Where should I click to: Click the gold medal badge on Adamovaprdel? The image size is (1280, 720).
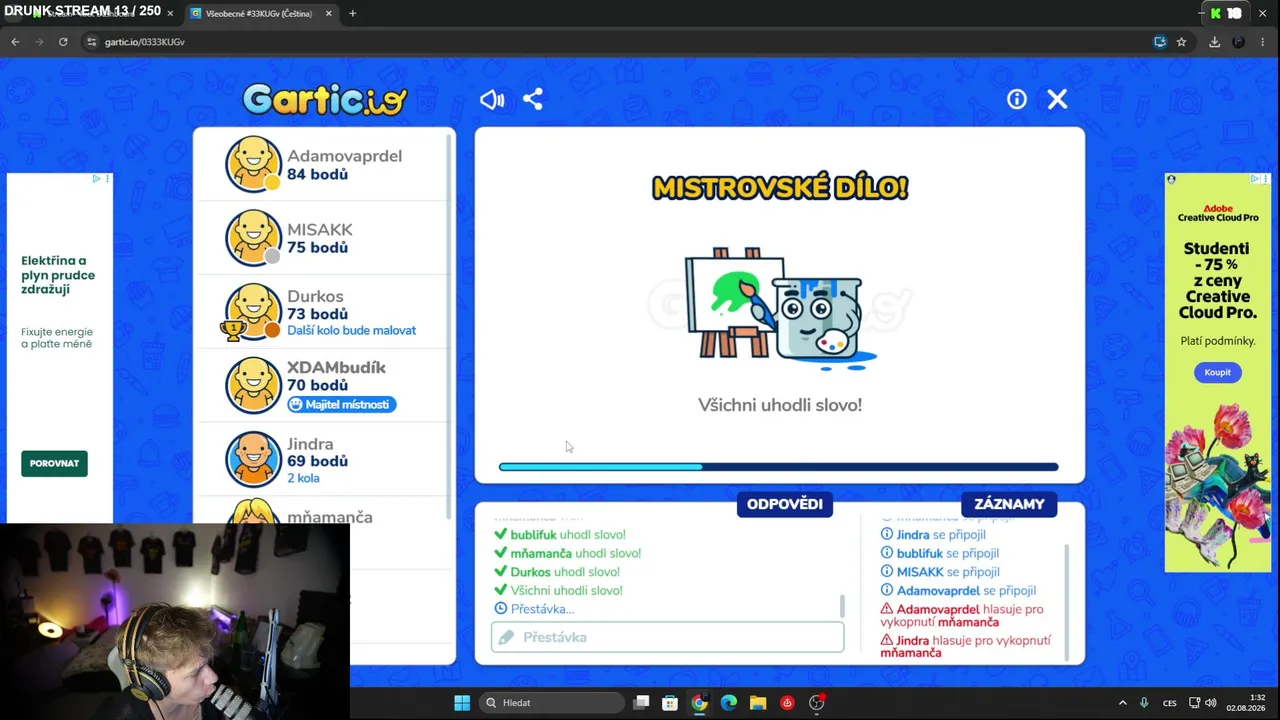point(272,182)
